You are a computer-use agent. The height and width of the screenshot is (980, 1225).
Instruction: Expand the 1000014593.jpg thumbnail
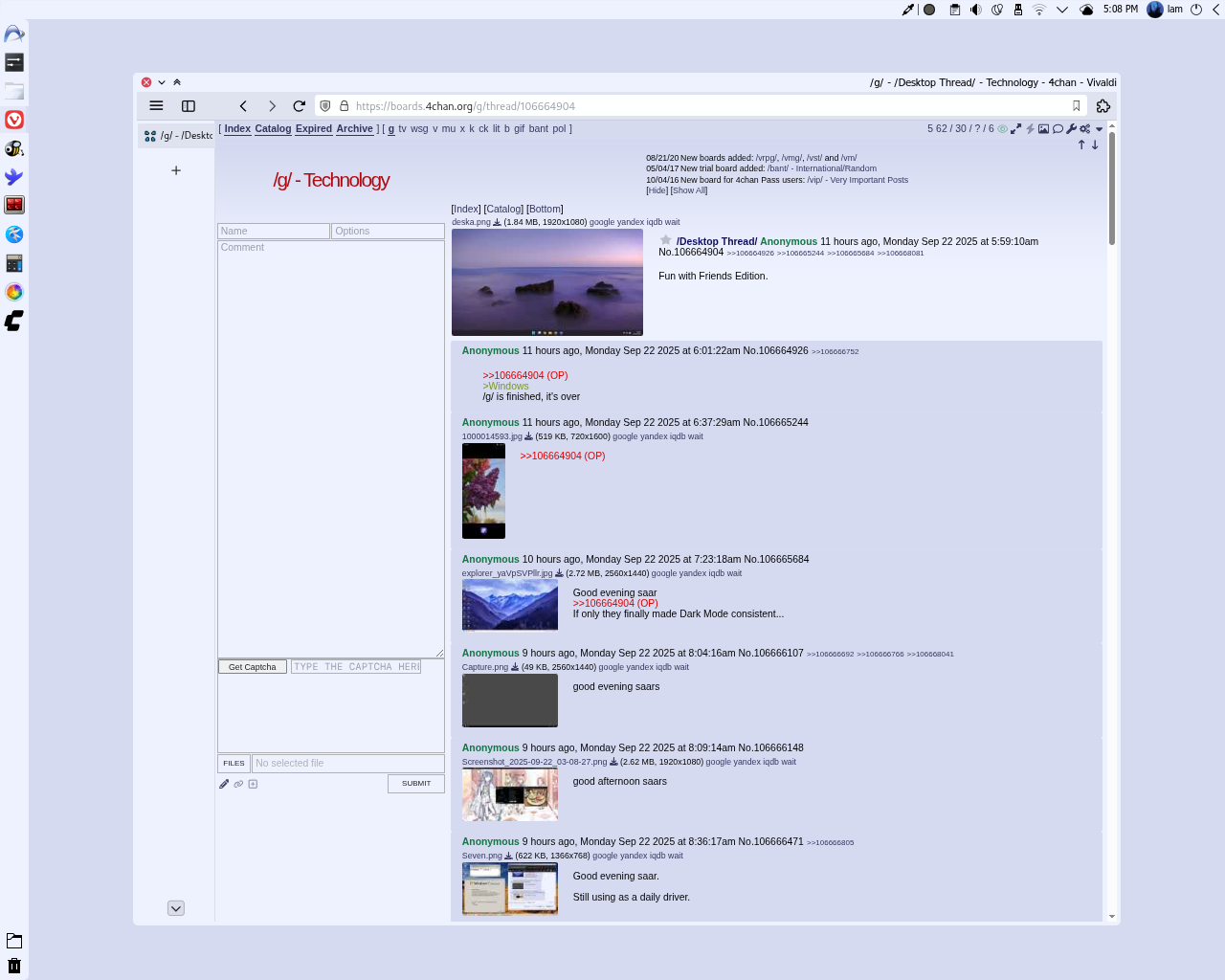pos(483,491)
